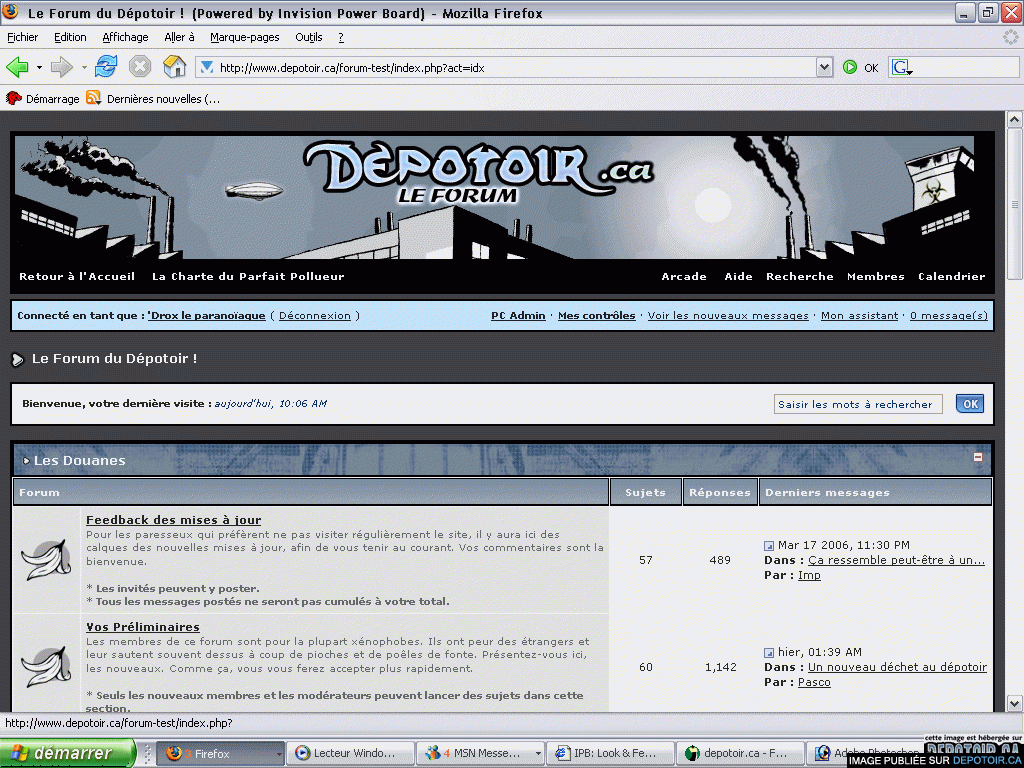Open the PC Admin panel link
This screenshot has width=1024, height=768.
point(518,315)
